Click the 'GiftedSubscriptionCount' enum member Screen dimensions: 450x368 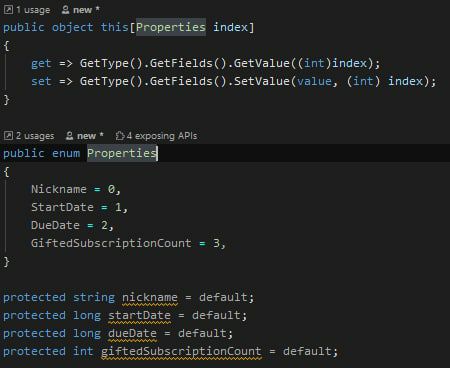point(111,243)
